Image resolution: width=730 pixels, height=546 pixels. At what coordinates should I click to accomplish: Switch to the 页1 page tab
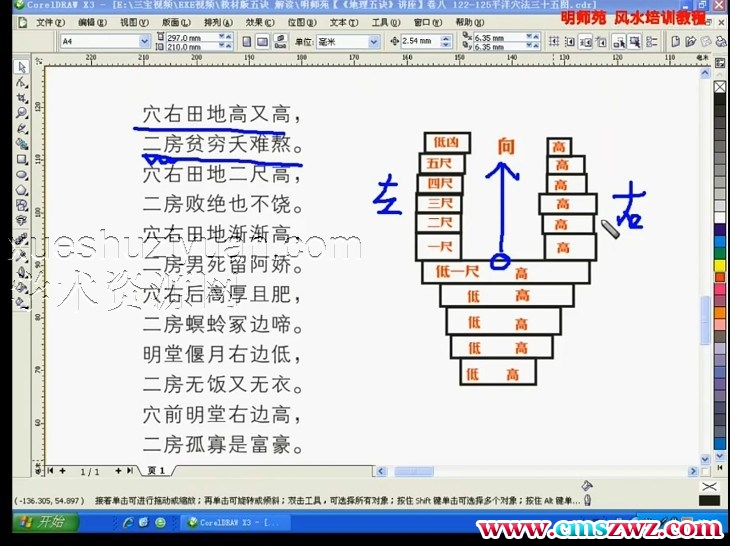pyautogui.click(x=157, y=471)
